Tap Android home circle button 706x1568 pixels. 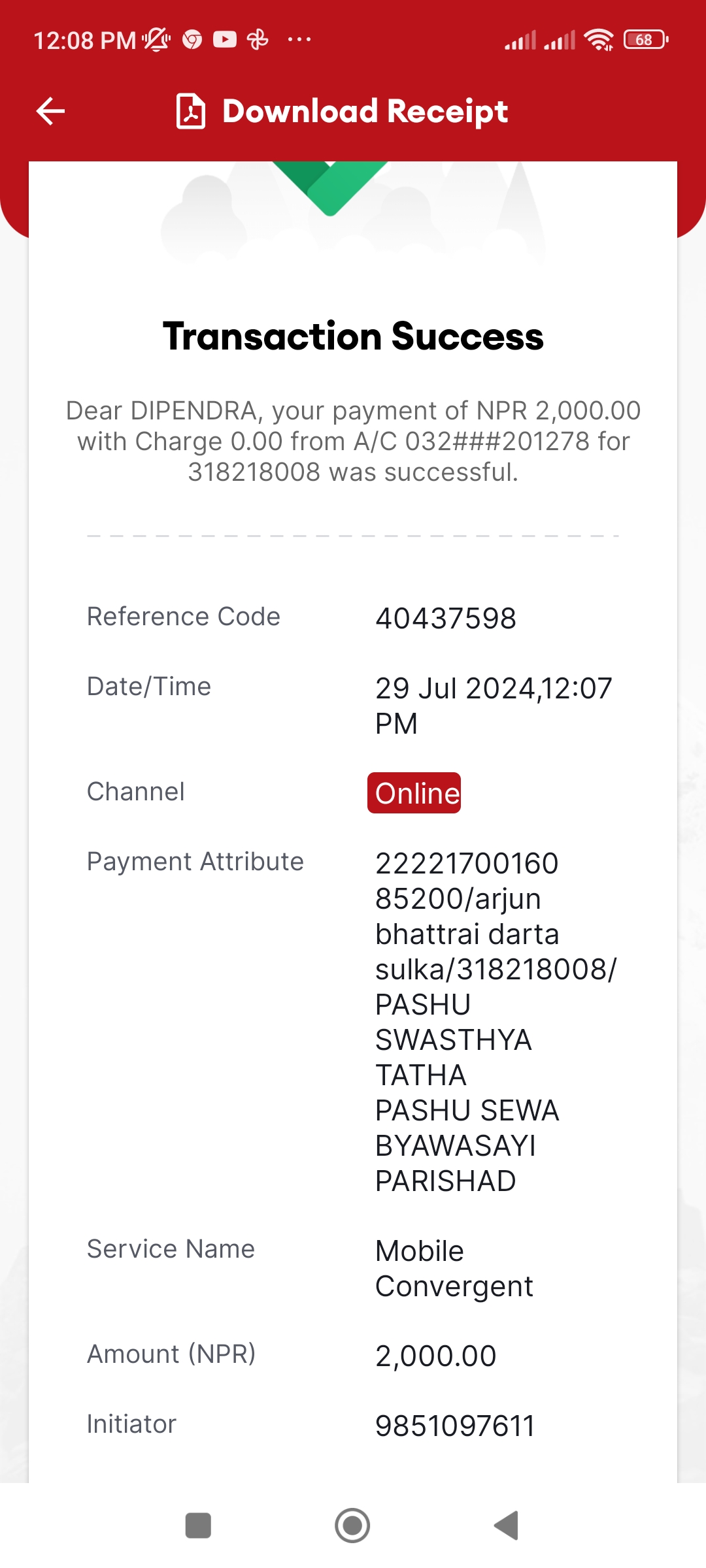pos(352,1526)
